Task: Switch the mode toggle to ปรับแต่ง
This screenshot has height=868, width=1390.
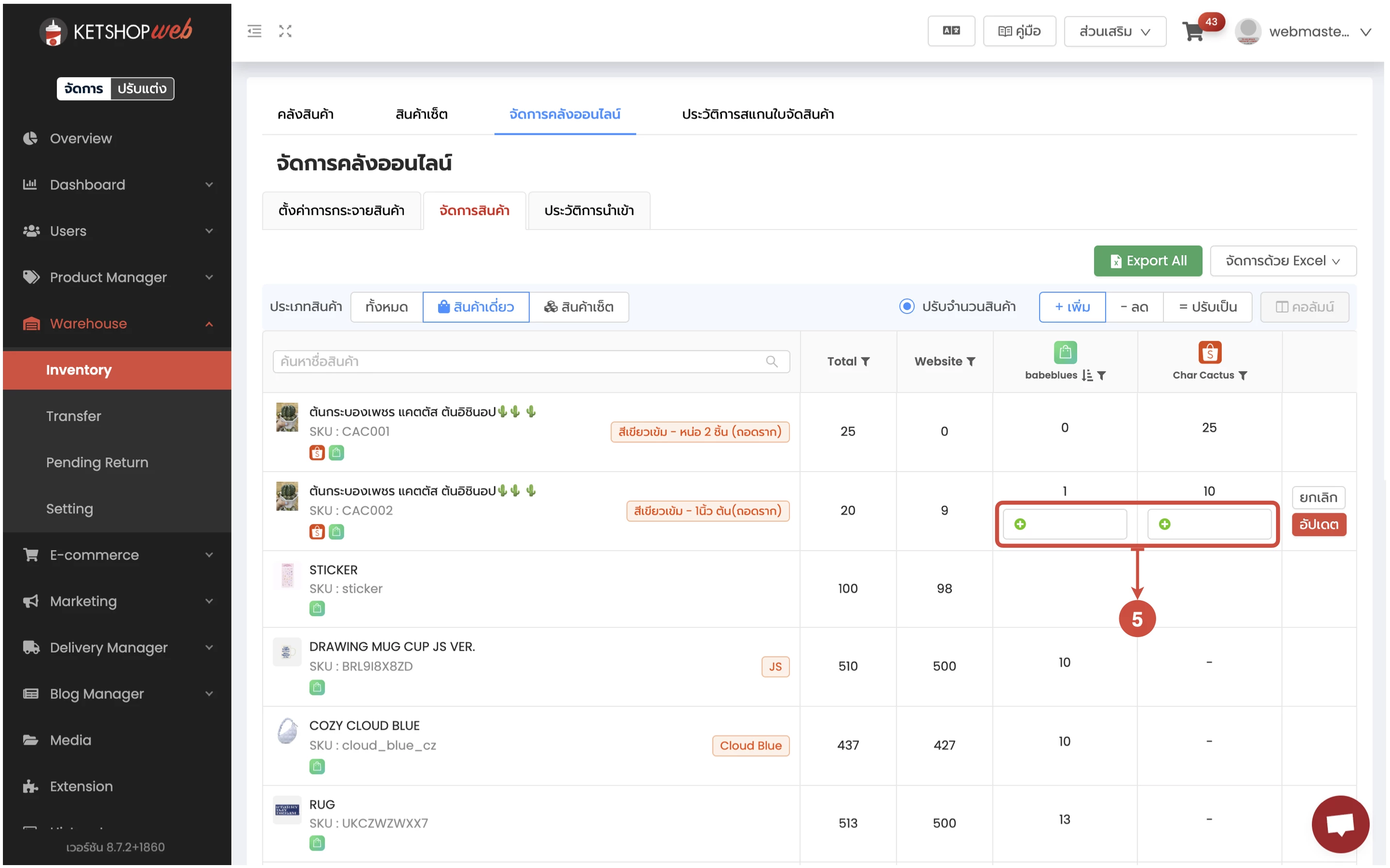Action: [x=142, y=88]
